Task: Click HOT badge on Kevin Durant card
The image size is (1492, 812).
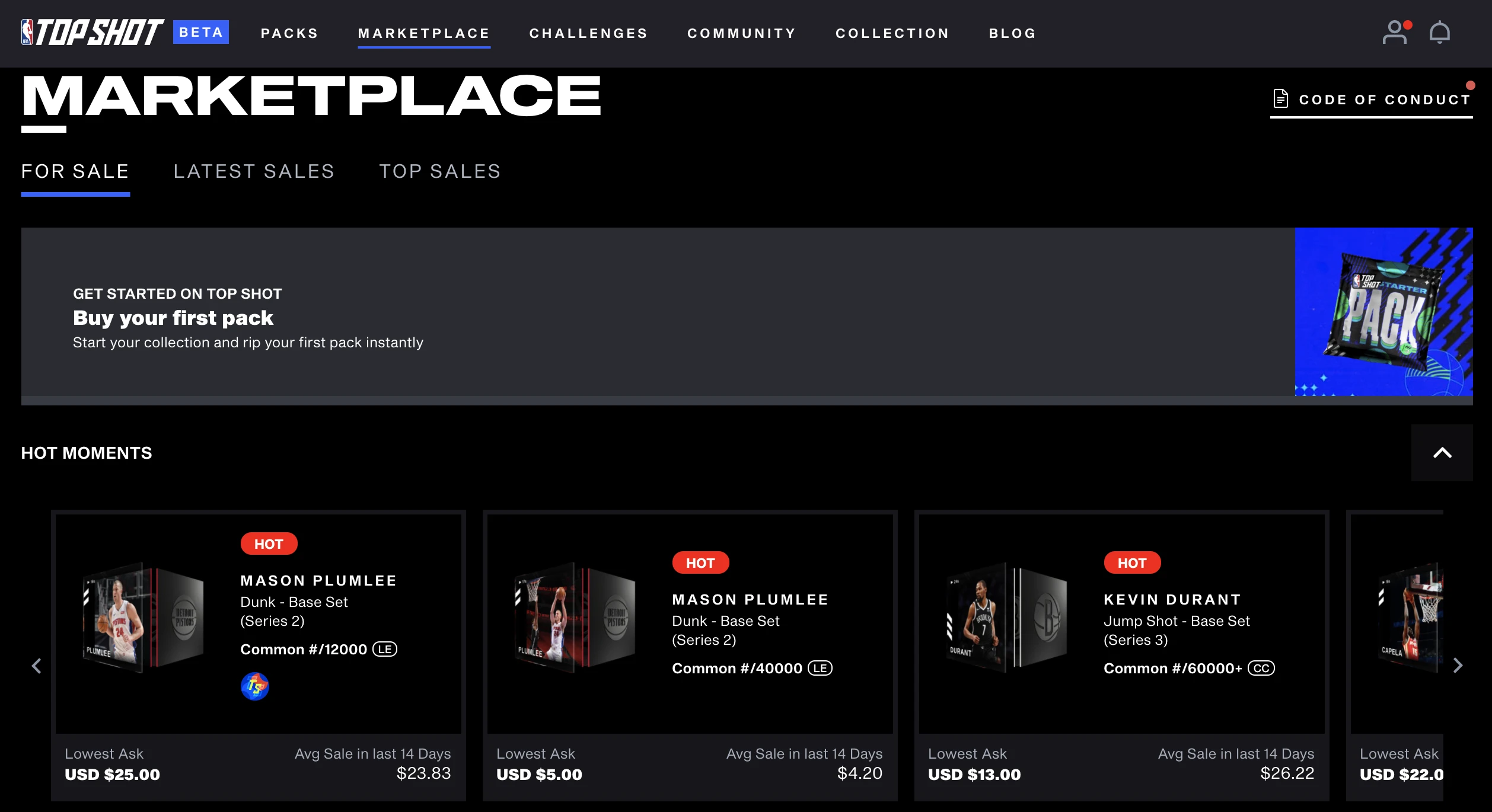Action: pyautogui.click(x=1132, y=563)
